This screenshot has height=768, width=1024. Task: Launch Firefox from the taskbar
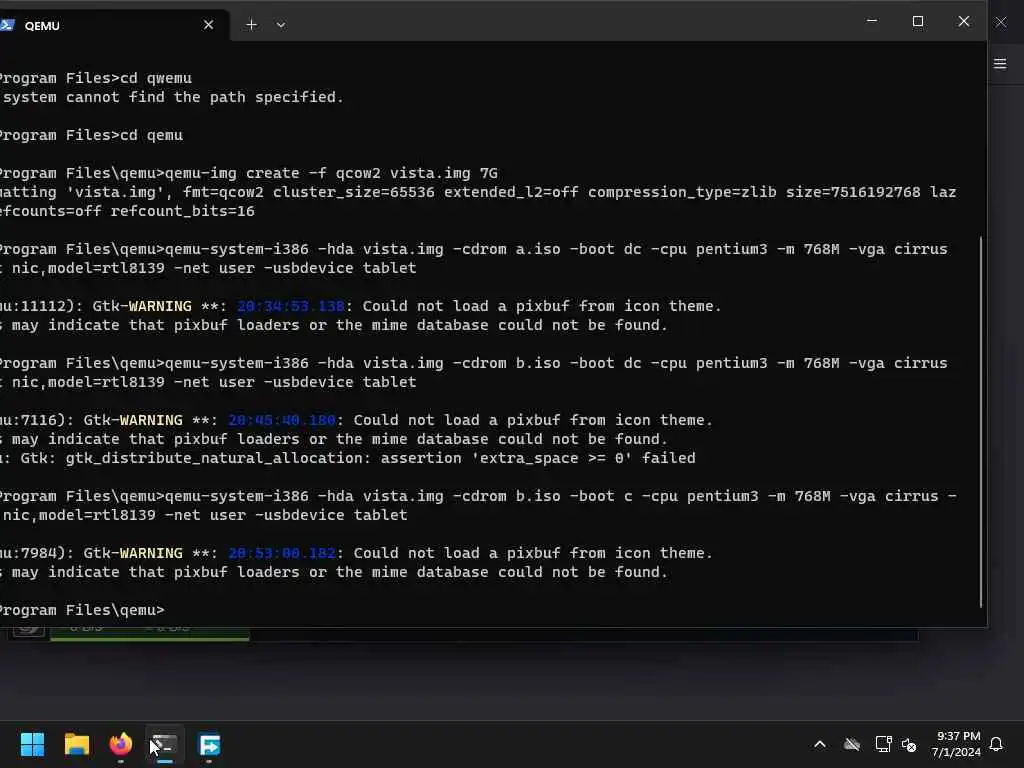[121, 744]
